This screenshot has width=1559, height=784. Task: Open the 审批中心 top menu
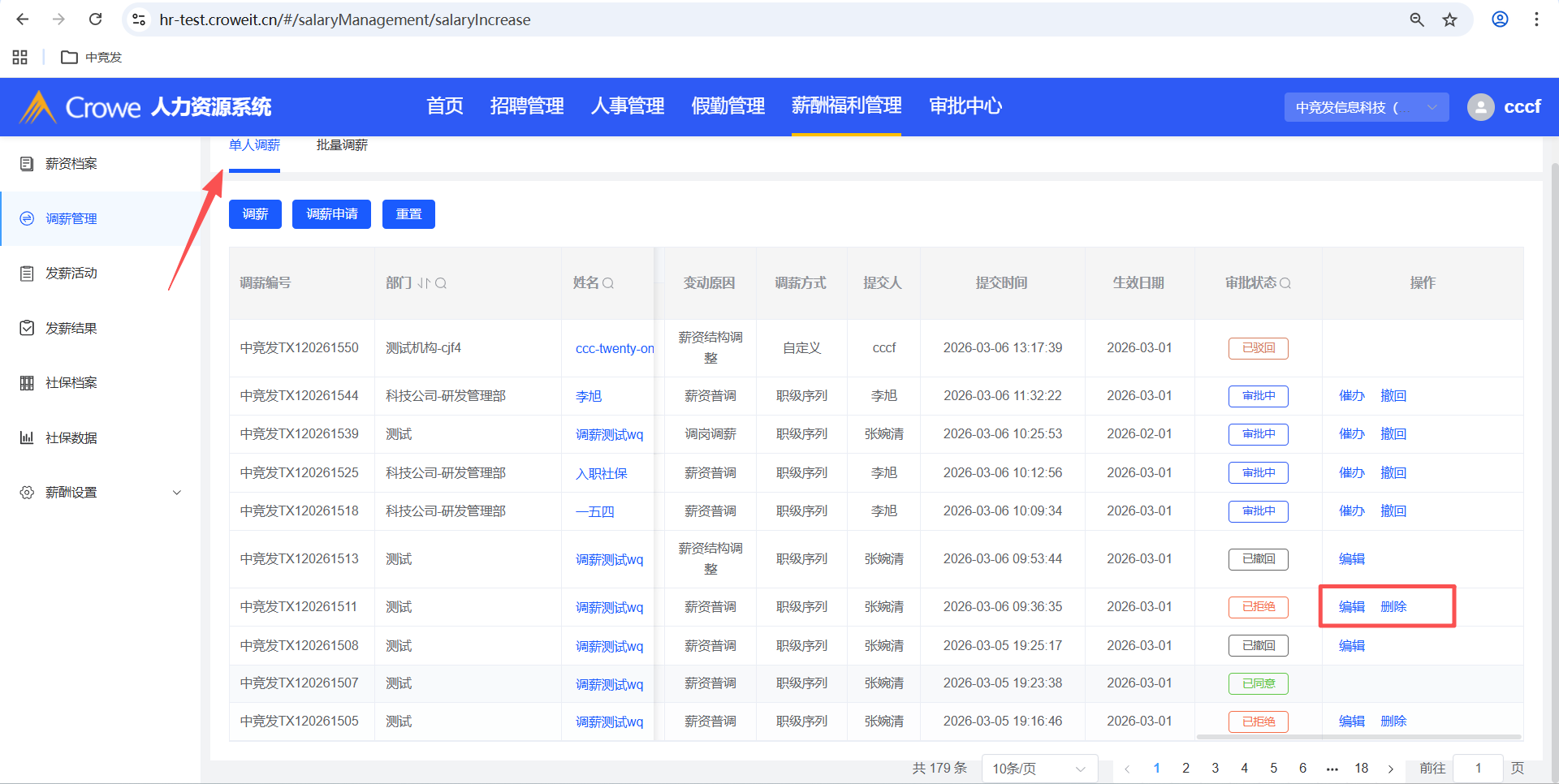(965, 106)
